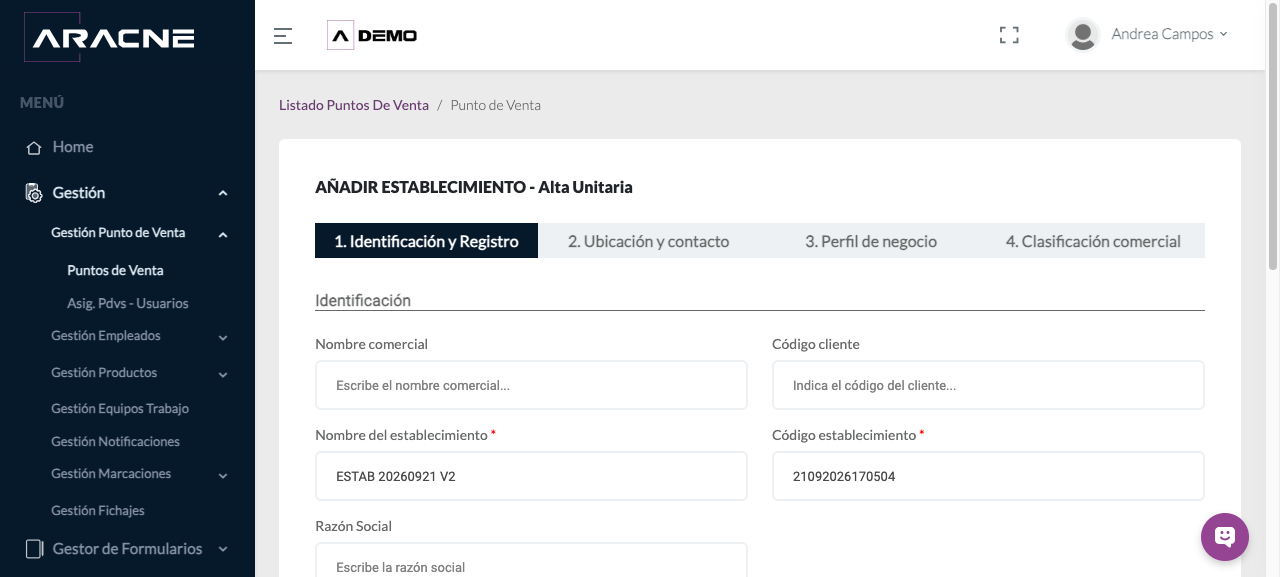
Task: Click the Identificación section heading
Action: (x=363, y=300)
